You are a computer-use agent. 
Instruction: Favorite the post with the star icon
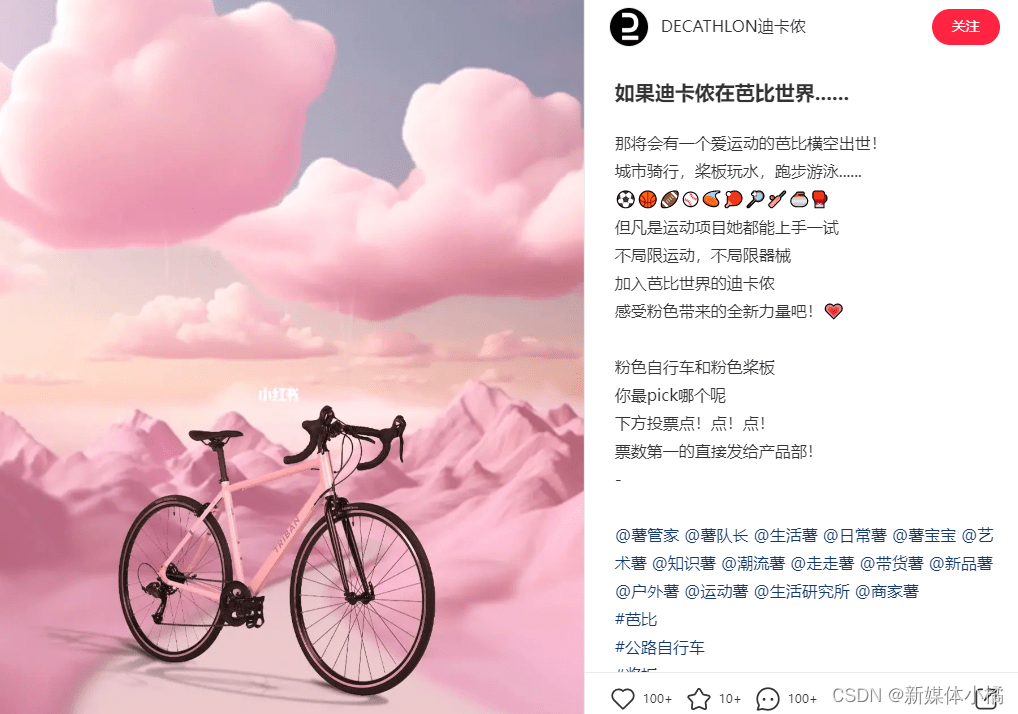[699, 698]
